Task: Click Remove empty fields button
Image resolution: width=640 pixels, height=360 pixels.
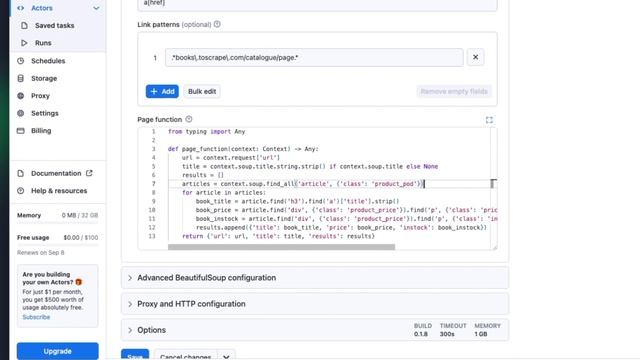Action: (x=454, y=91)
